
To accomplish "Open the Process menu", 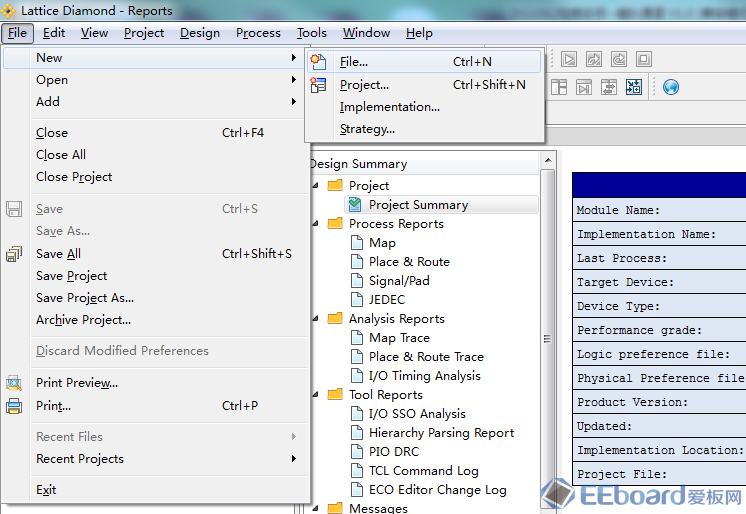I will click(258, 33).
